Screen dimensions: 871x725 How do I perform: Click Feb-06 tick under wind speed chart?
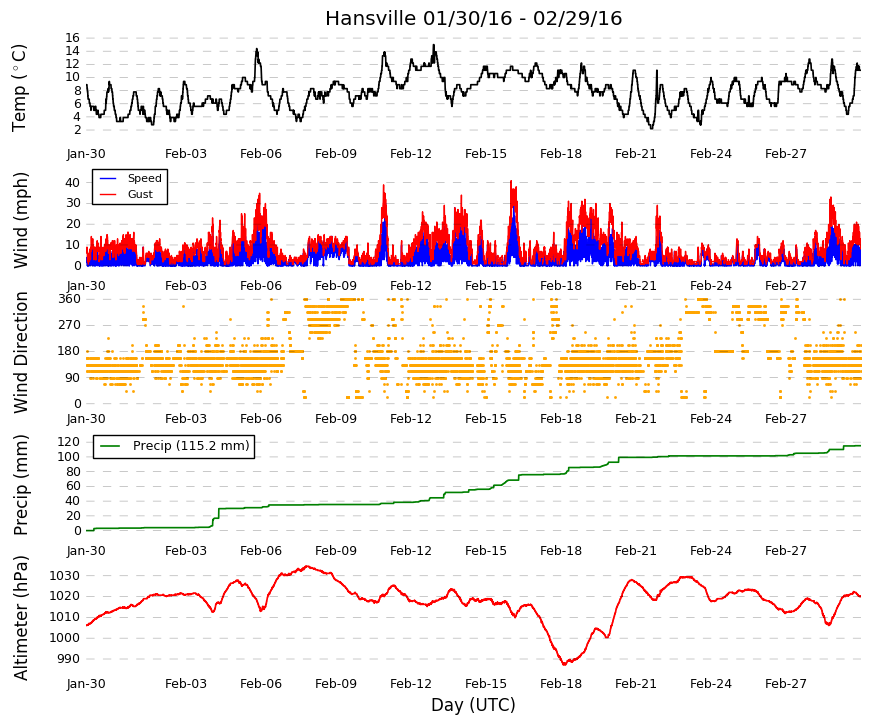(x=261, y=286)
